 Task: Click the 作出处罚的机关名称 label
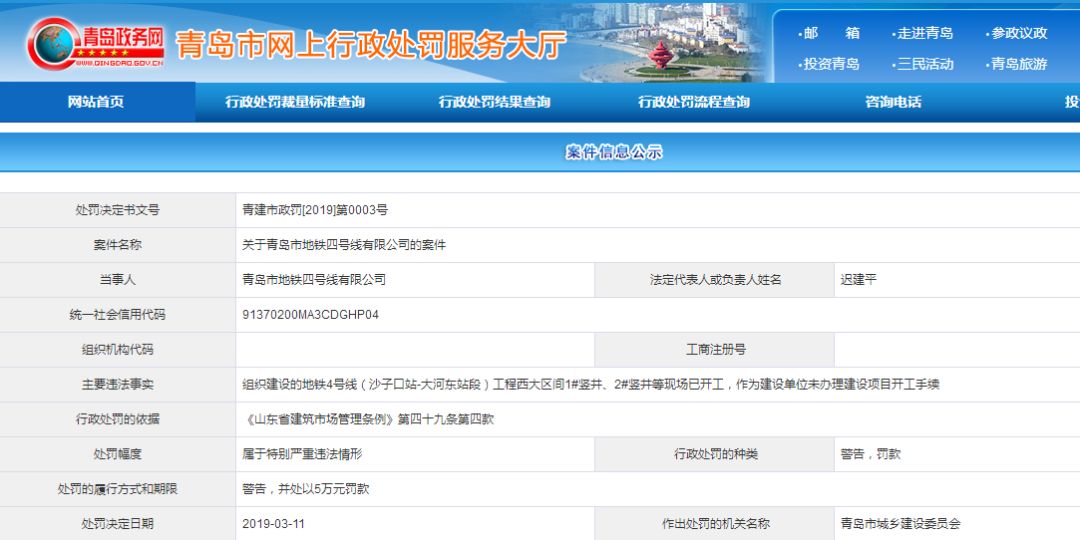pyautogui.click(x=716, y=523)
